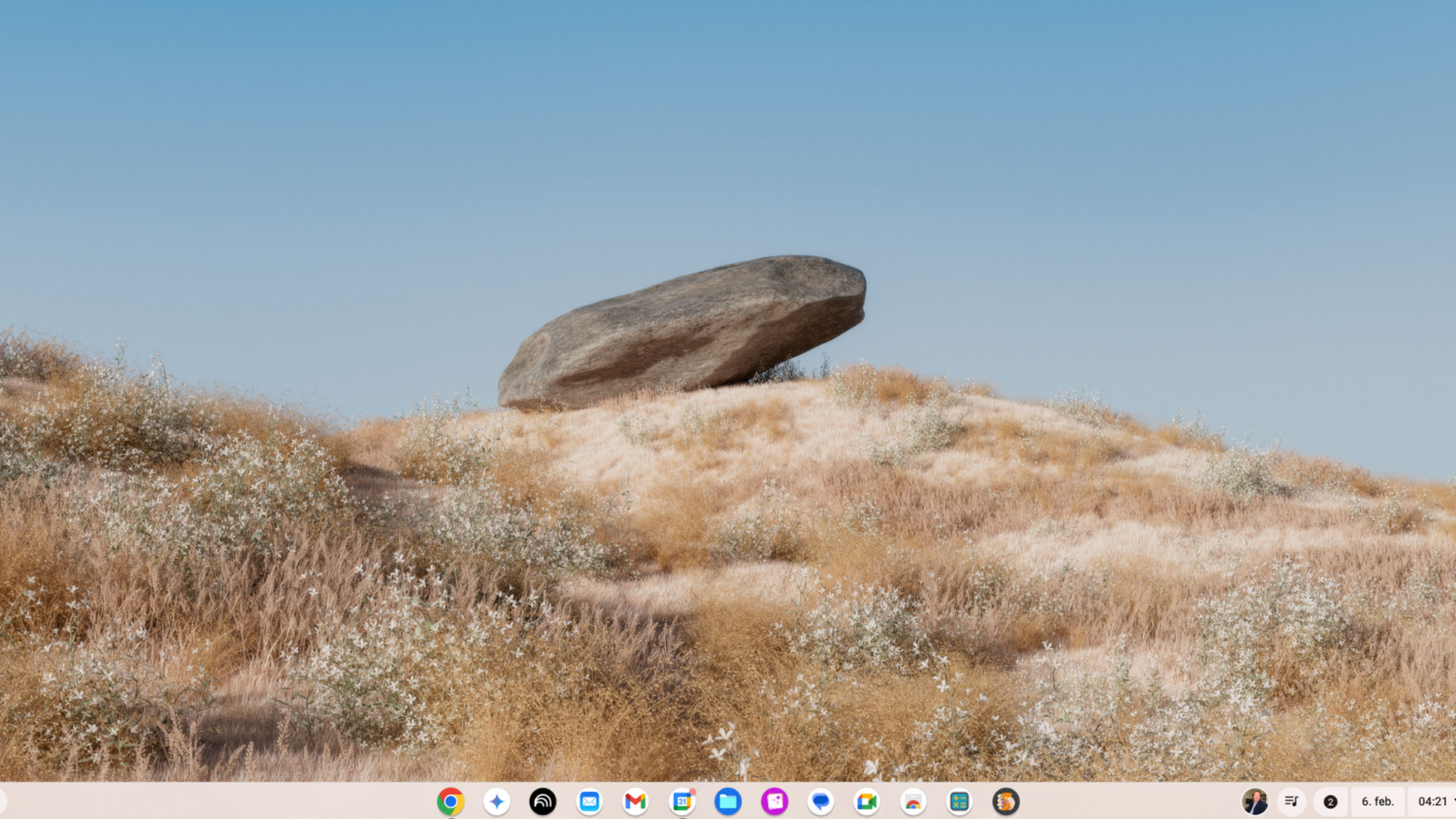This screenshot has width=1456, height=819.
Task: Show the 2 pending notifications
Action: click(1331, 802)
